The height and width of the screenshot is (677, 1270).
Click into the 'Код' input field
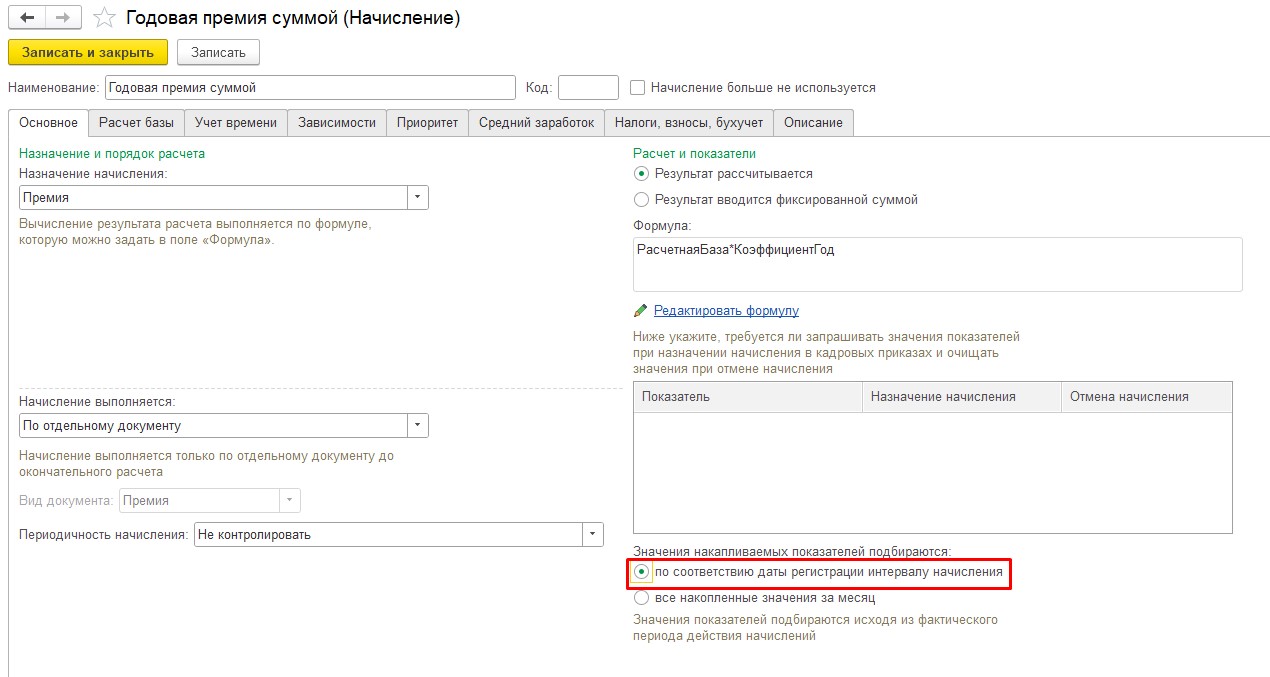coord(588,88)
